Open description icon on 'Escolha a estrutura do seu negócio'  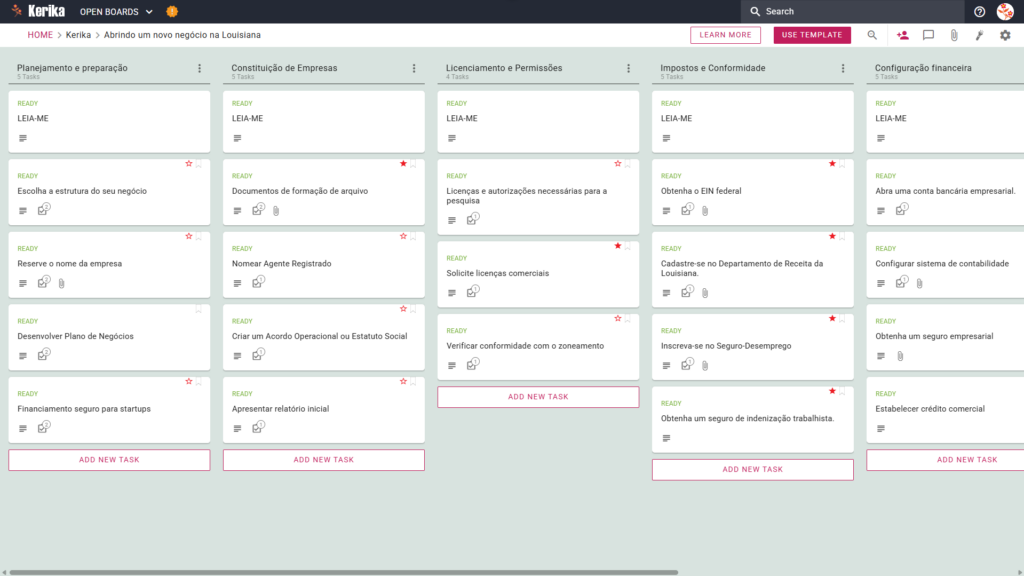coord(23,211)
